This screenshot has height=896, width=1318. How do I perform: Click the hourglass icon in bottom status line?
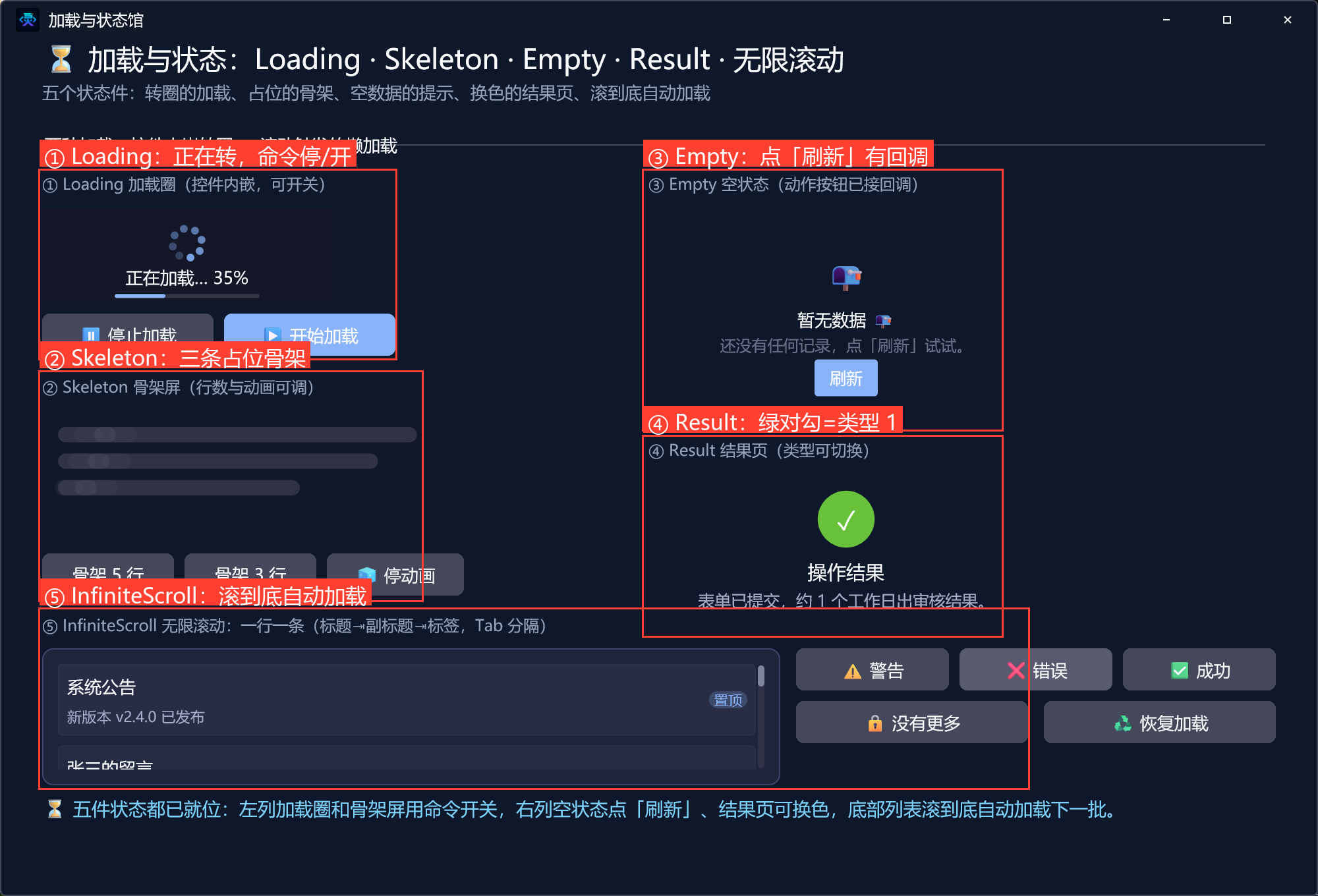(x=55, y=809)
